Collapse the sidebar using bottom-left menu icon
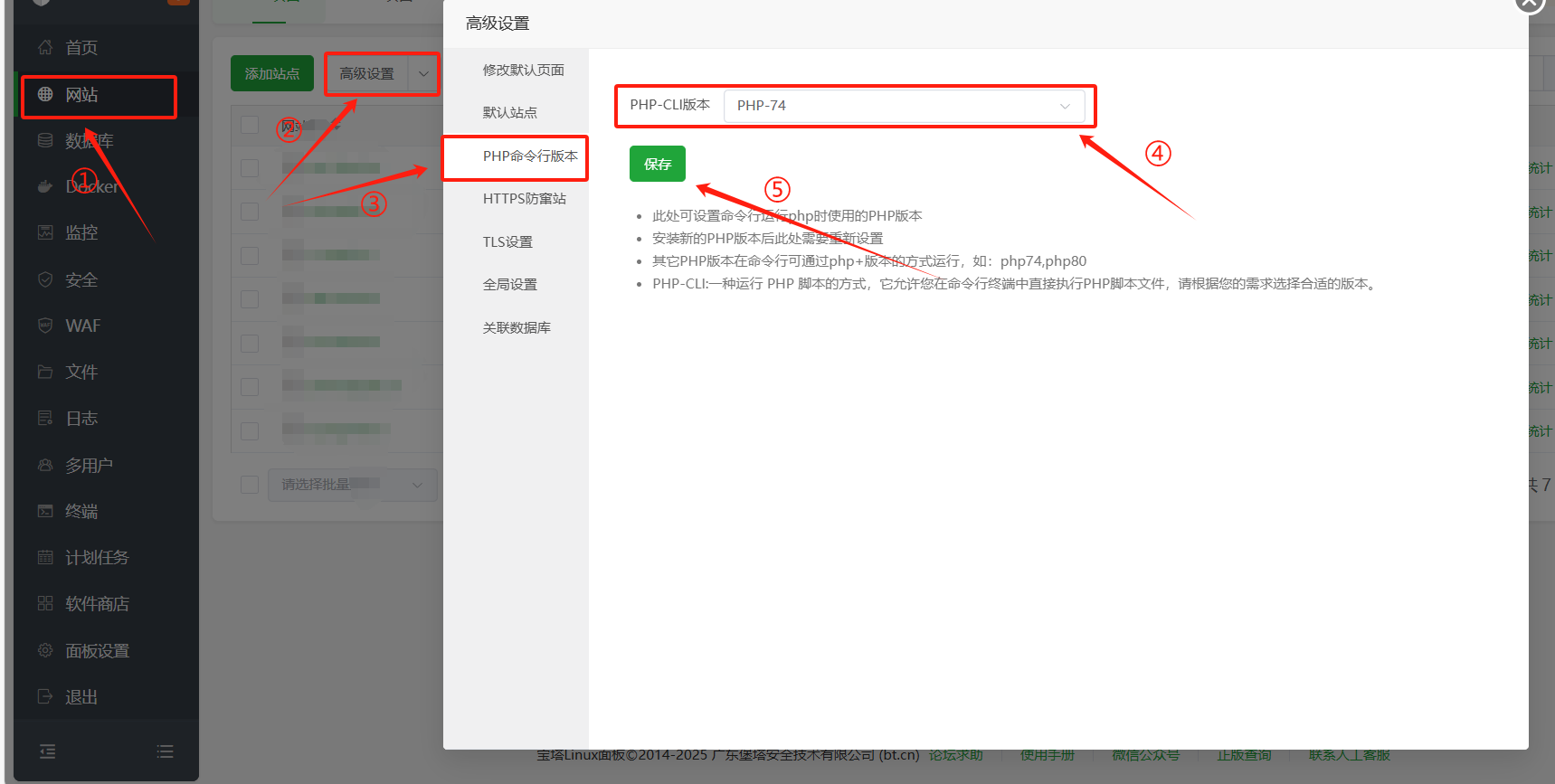Screen dimensions: 1555x784 [48, 751]
